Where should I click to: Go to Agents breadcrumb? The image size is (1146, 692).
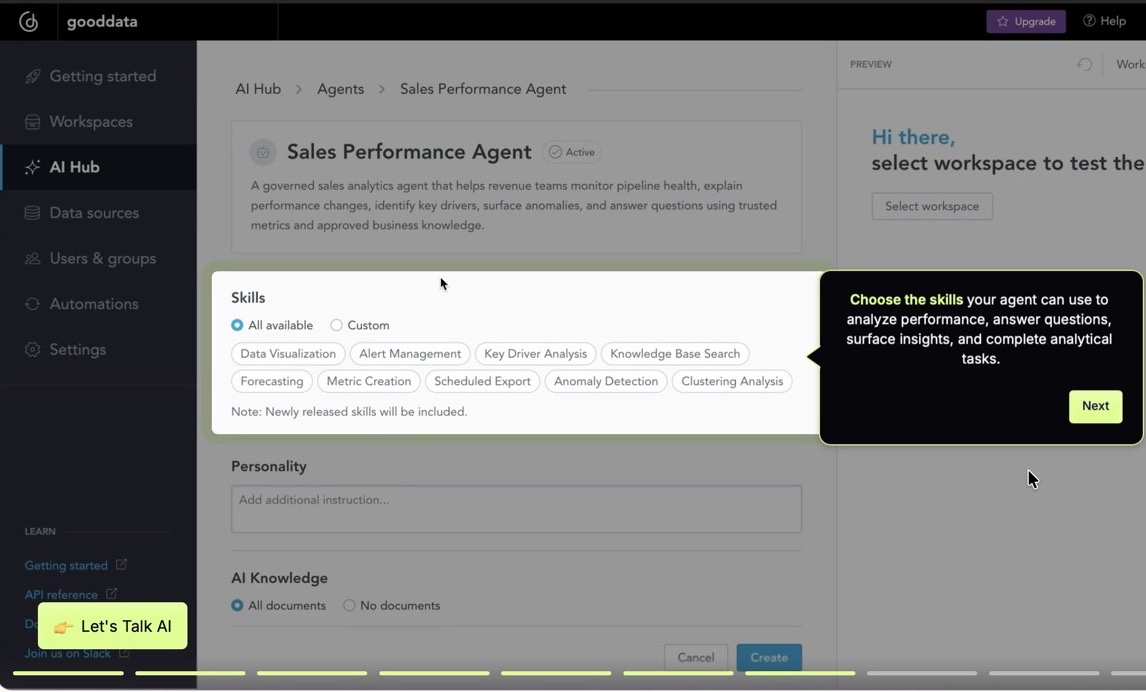point(341,89)
